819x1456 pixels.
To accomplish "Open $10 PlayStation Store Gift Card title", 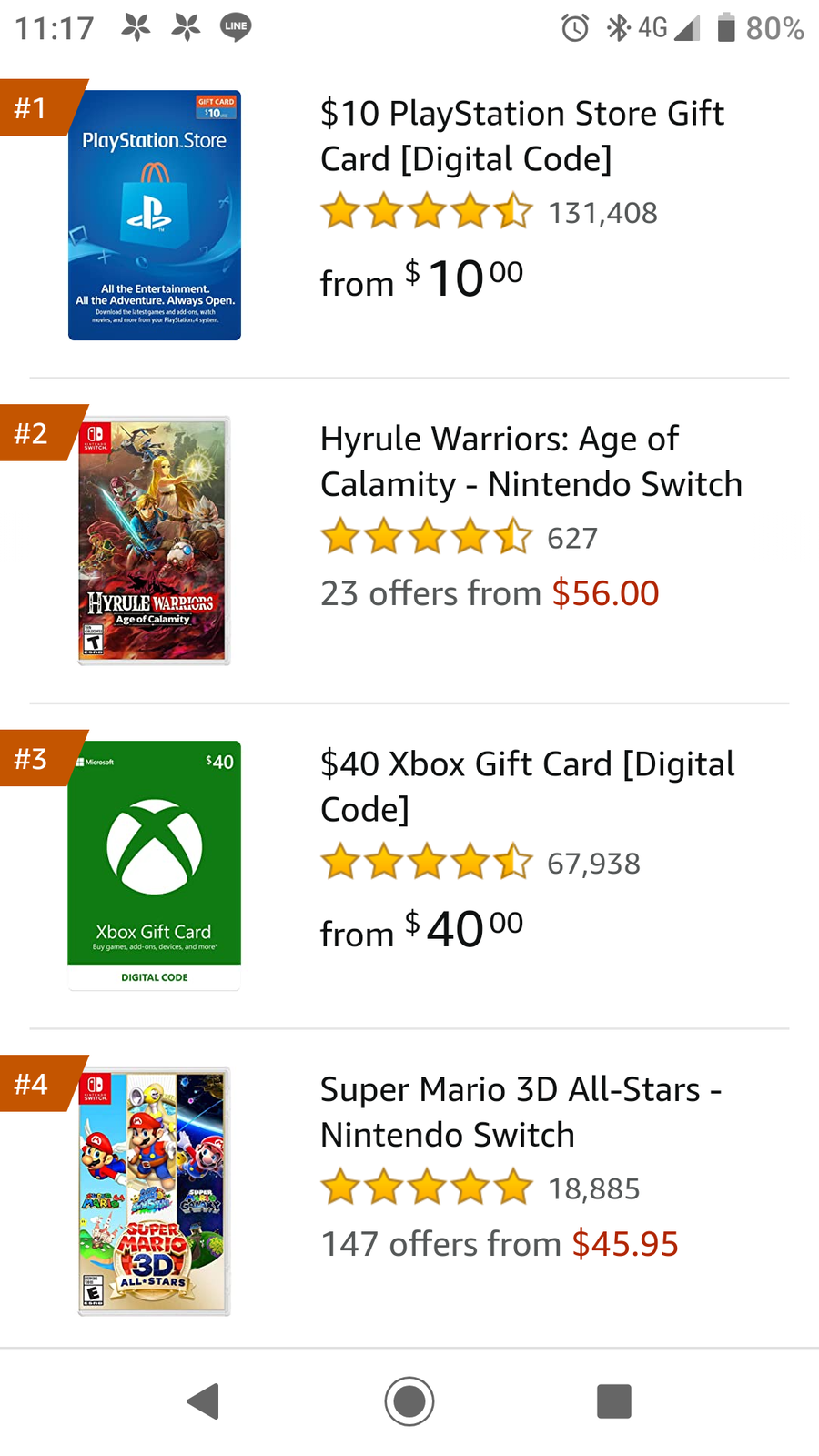I will (x=522, y=136).
